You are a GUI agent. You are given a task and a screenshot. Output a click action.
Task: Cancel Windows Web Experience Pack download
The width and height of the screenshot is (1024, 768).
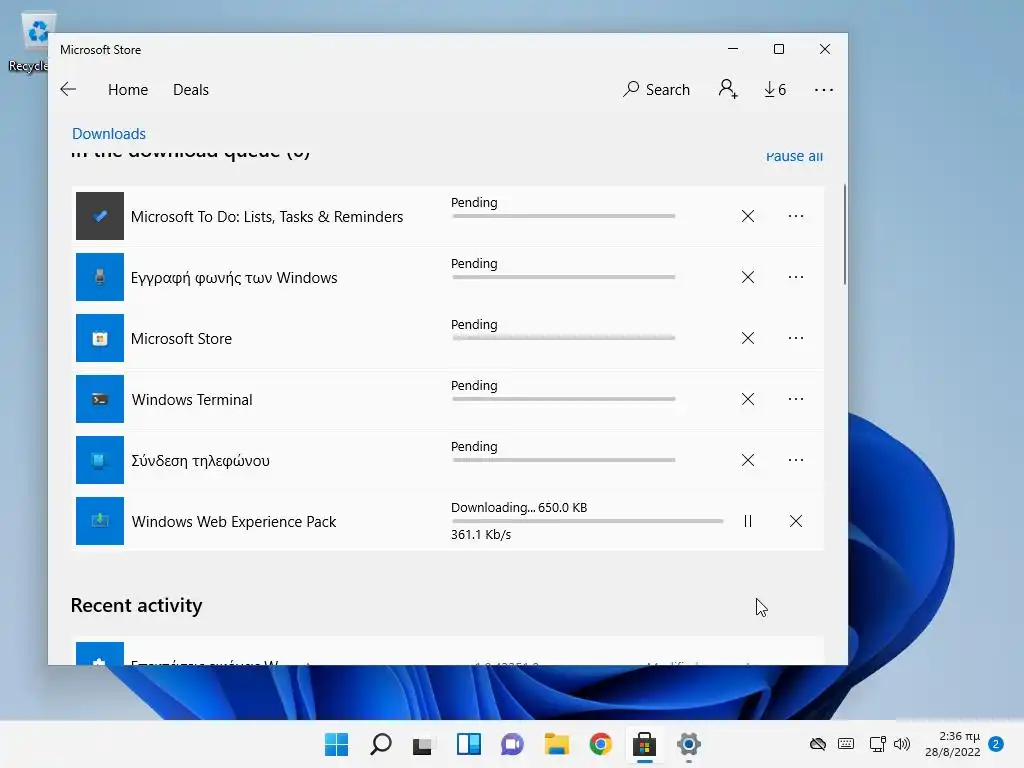tap(795, 521)
